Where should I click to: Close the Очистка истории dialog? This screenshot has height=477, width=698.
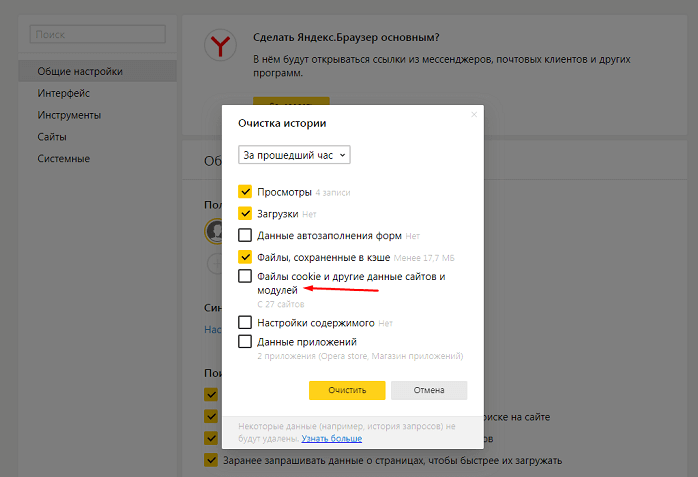474,115
